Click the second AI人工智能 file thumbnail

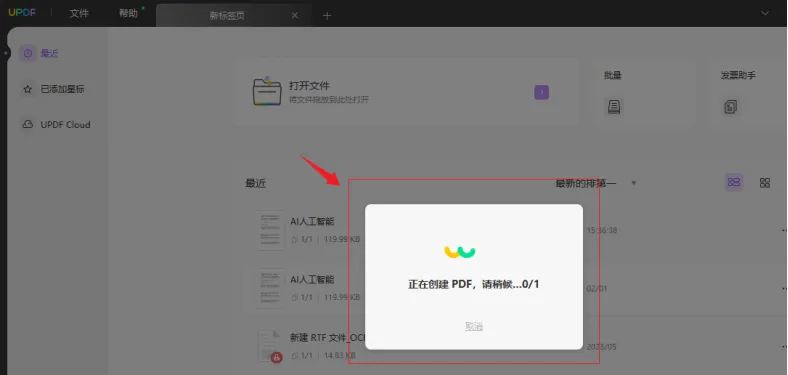tap(270, 289)
